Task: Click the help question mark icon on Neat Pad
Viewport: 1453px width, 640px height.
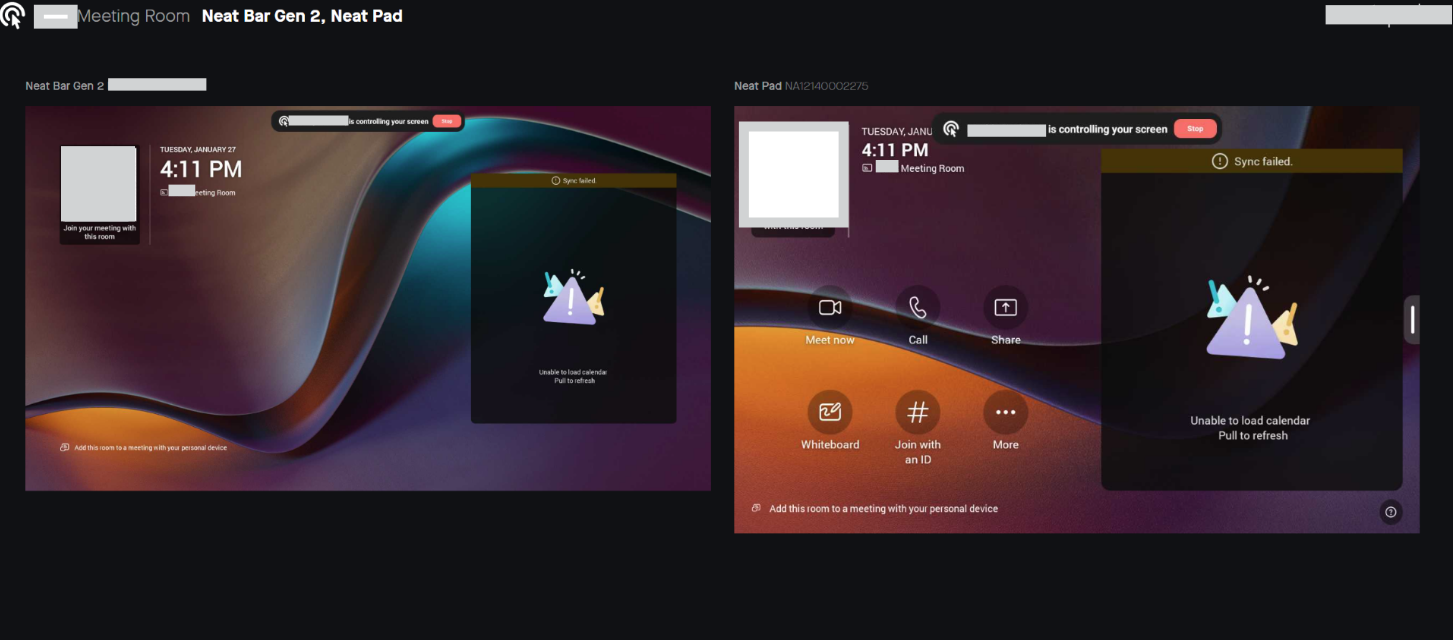Action: pos(1390,512)
